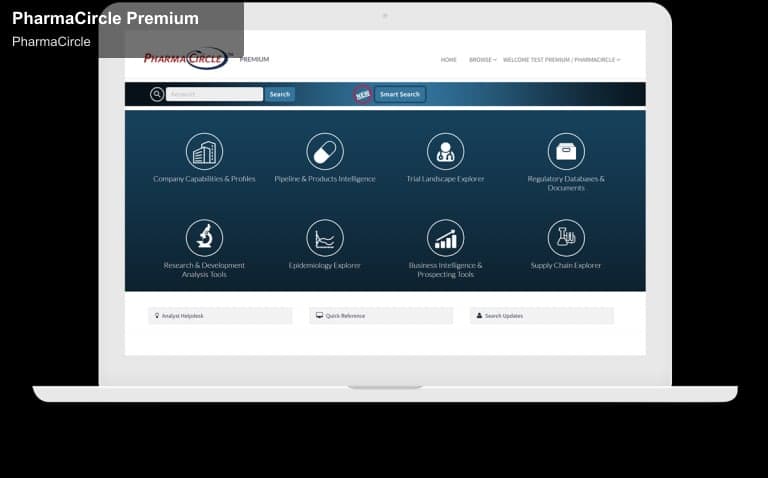
Task: Click the PharmaCircle logo
Action: 188,58
